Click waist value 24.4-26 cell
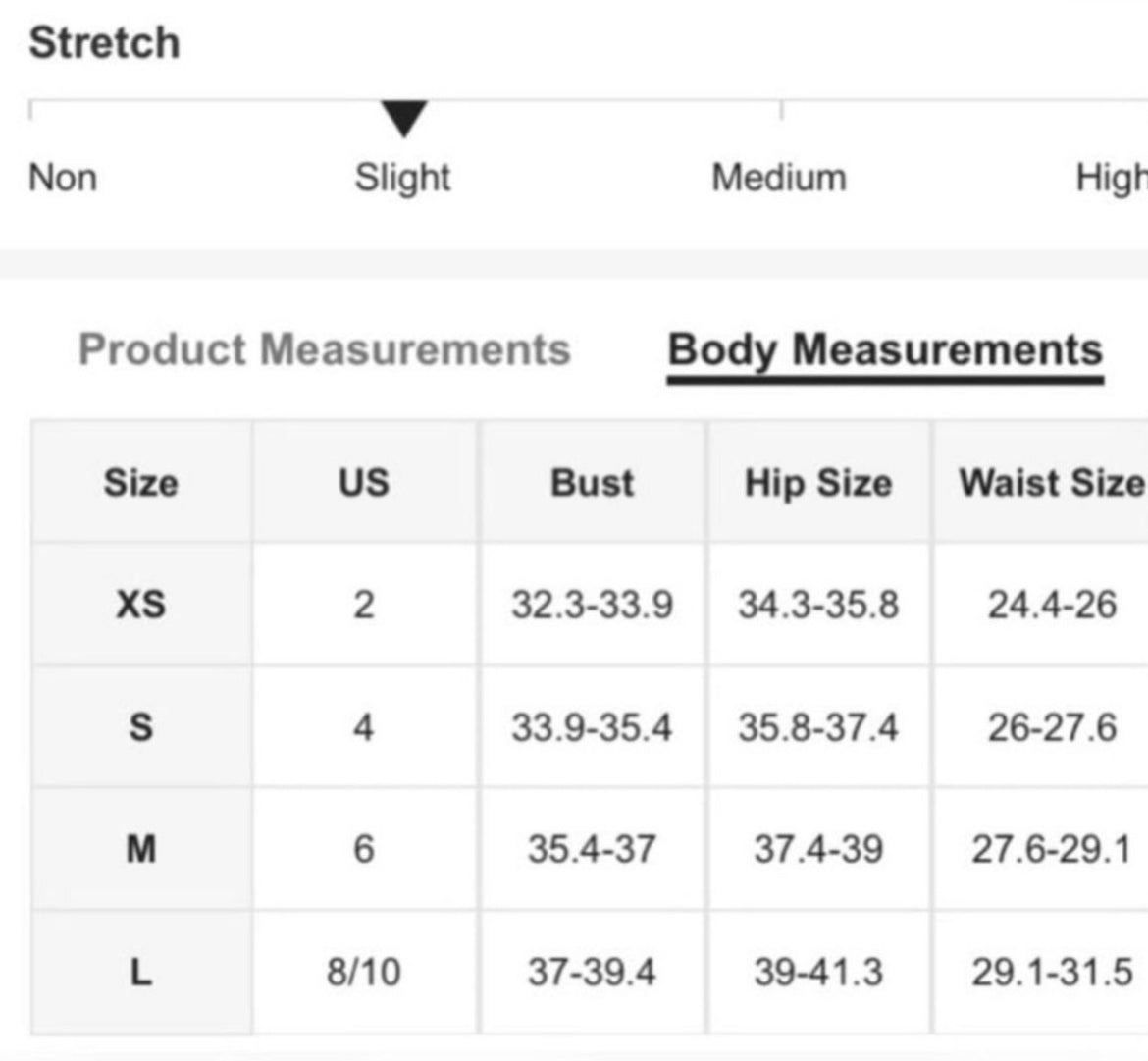The image size is (1148, 1061). [1052, 605]
